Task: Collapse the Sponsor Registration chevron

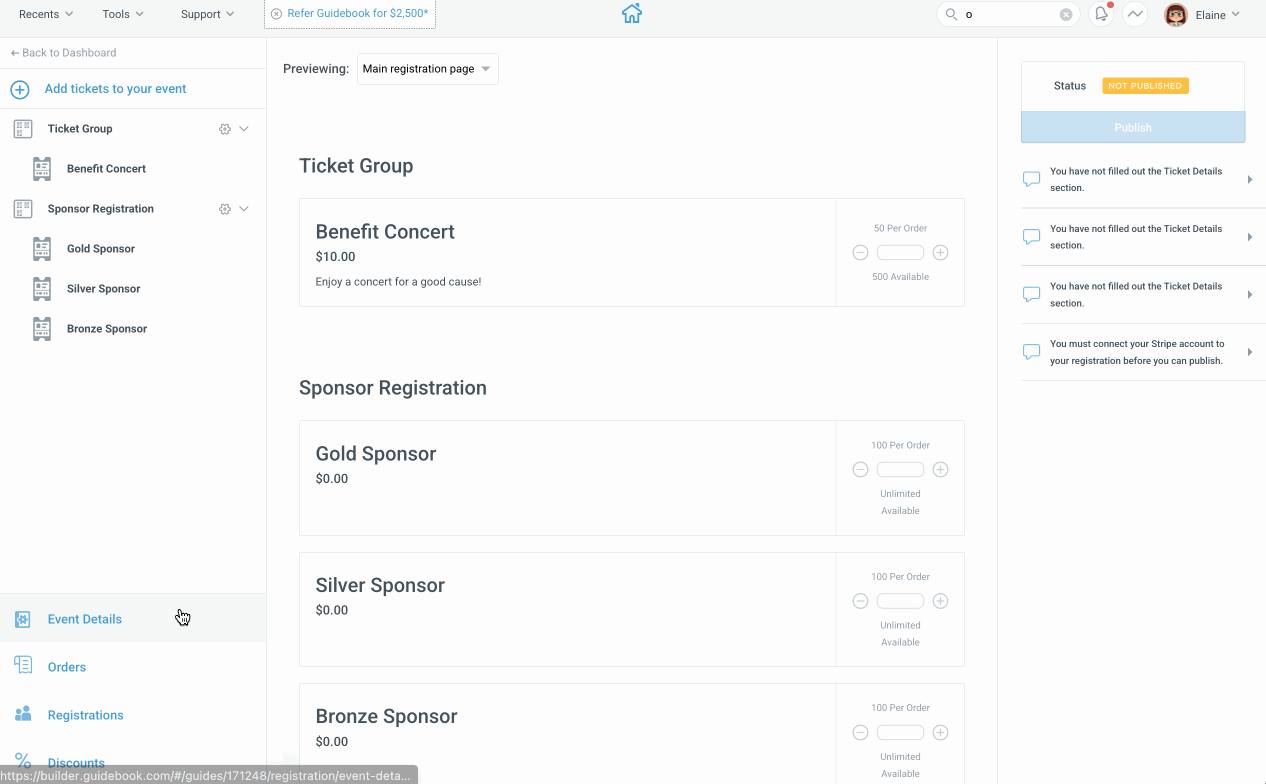Action: (x=244, y=209)
